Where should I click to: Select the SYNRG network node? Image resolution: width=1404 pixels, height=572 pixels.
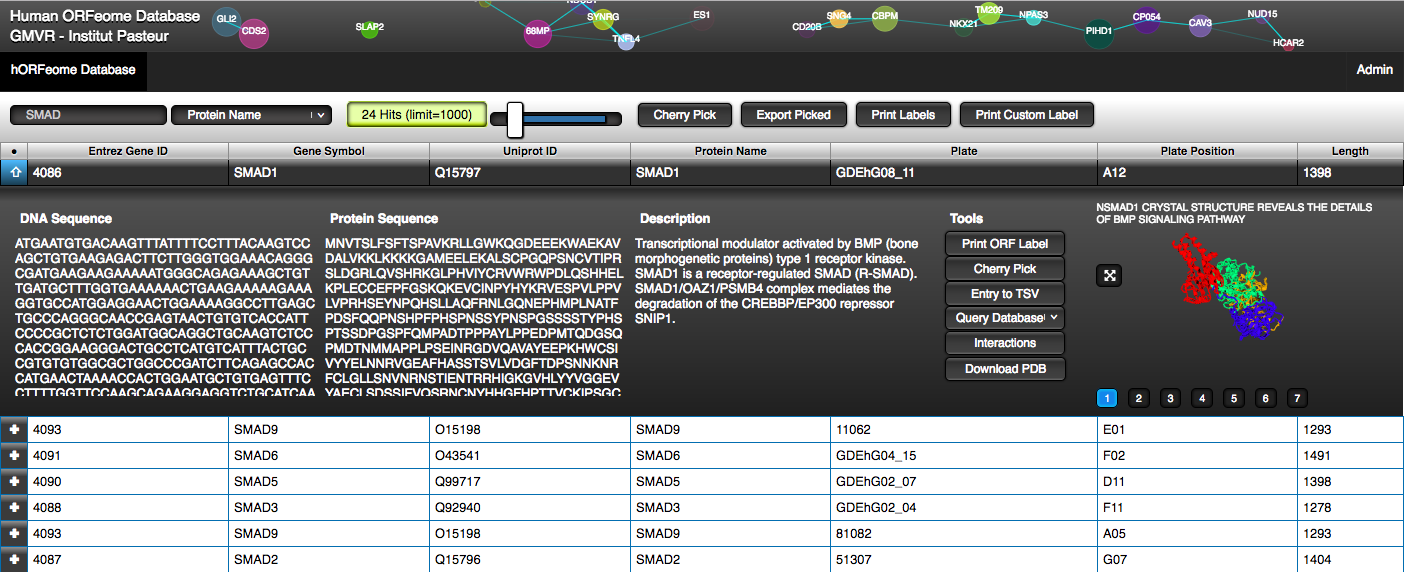click(x=603, y=17)
